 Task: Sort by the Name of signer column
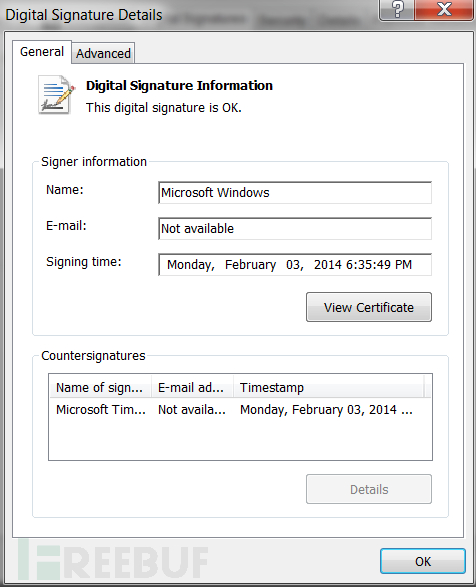tap(100, 387)
